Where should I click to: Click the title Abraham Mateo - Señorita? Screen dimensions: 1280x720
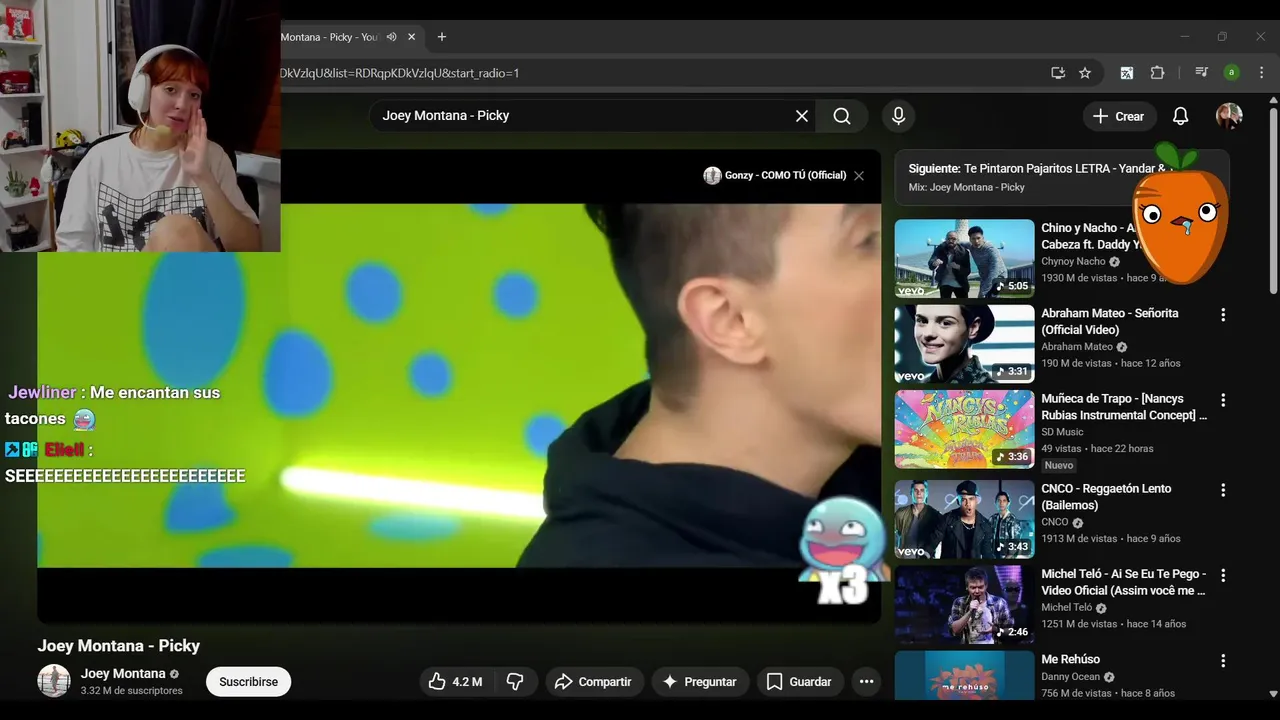pos(1110,321)
